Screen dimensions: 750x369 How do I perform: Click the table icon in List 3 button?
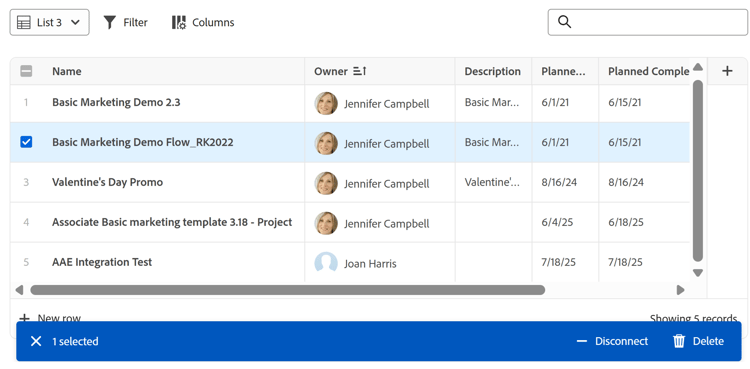[23, 22]
